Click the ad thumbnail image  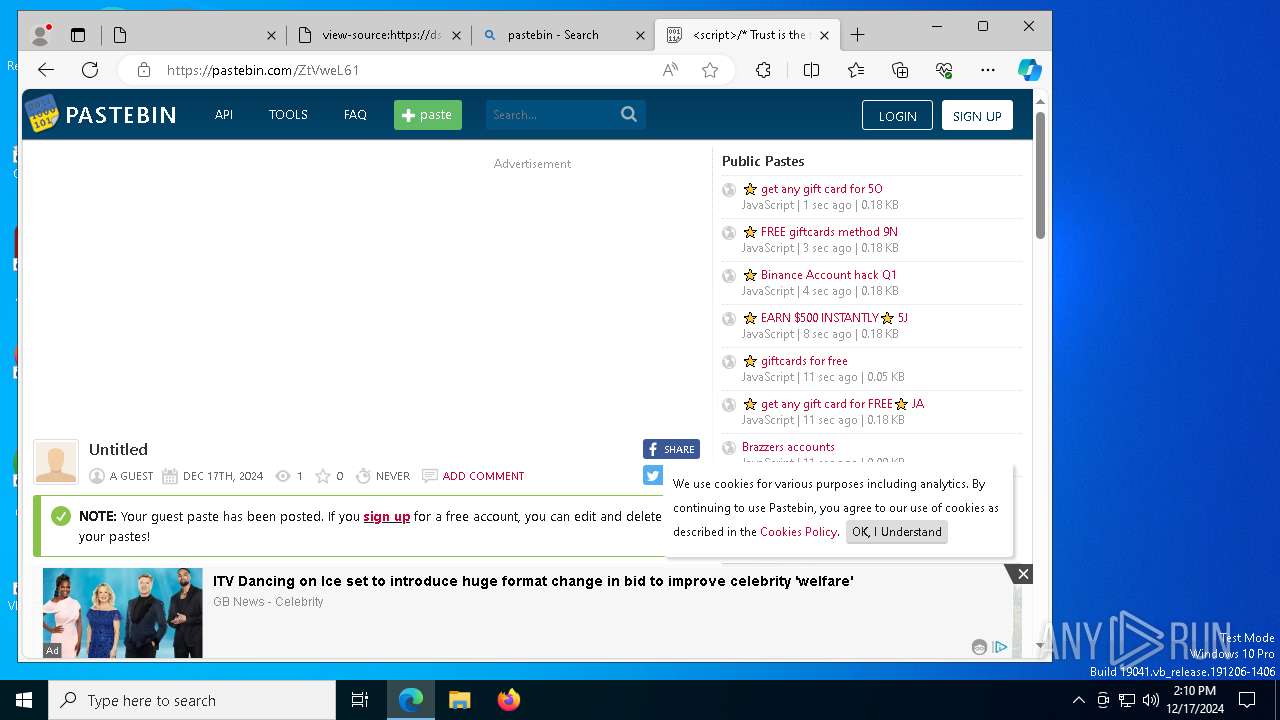click(x=122, y=613)
